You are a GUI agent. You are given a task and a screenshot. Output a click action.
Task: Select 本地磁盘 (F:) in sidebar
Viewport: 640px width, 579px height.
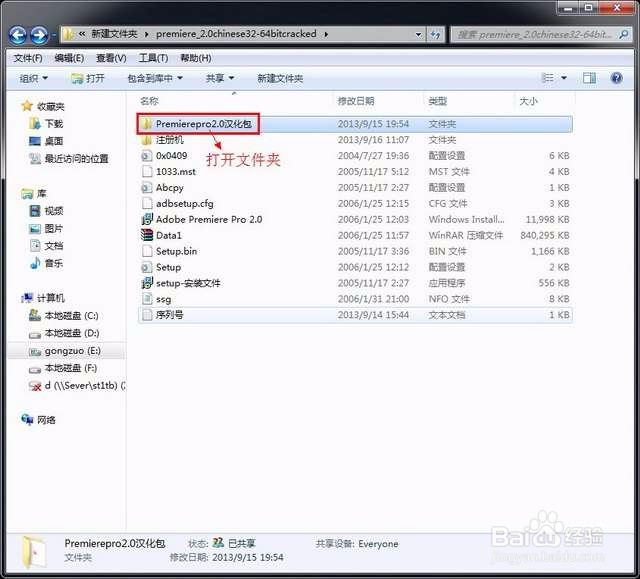pos(71,368)
